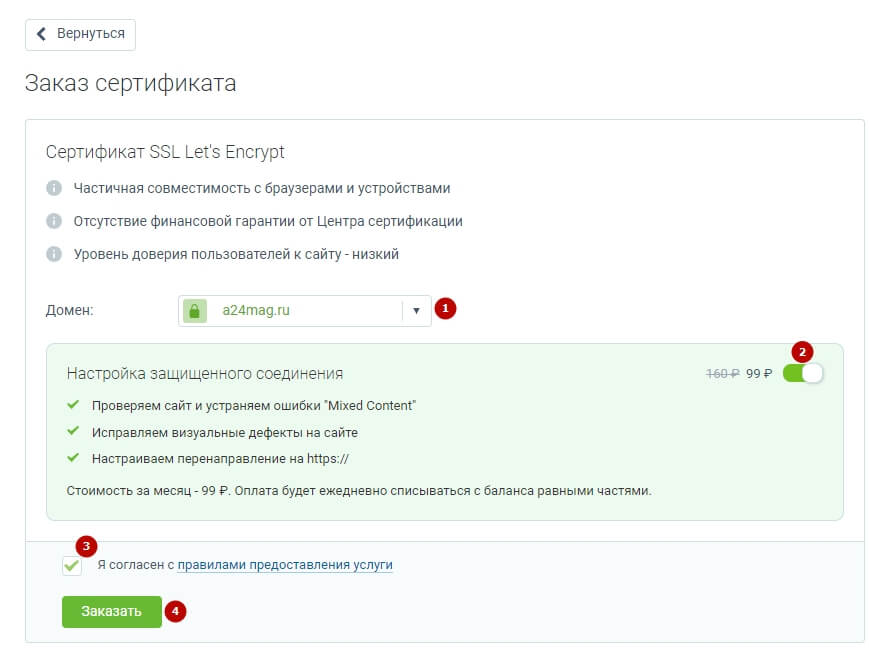Click the crossed-out 160 ₽ price
Screen dimensions: 869x653
[723, 374]
